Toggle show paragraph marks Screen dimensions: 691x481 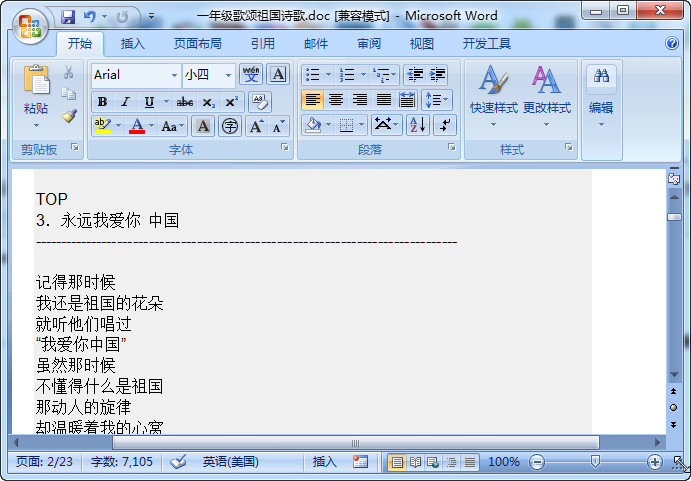(445, 125)
